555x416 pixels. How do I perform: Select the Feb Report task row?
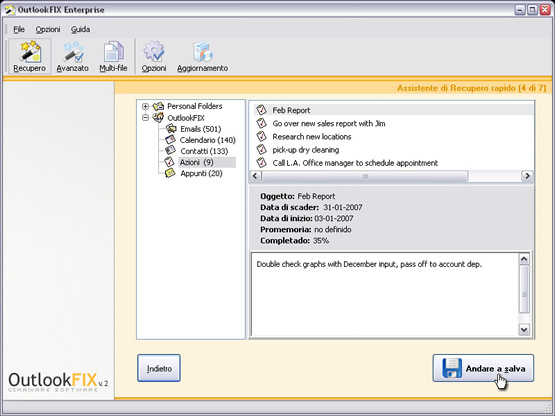click(x=393, y=110)
